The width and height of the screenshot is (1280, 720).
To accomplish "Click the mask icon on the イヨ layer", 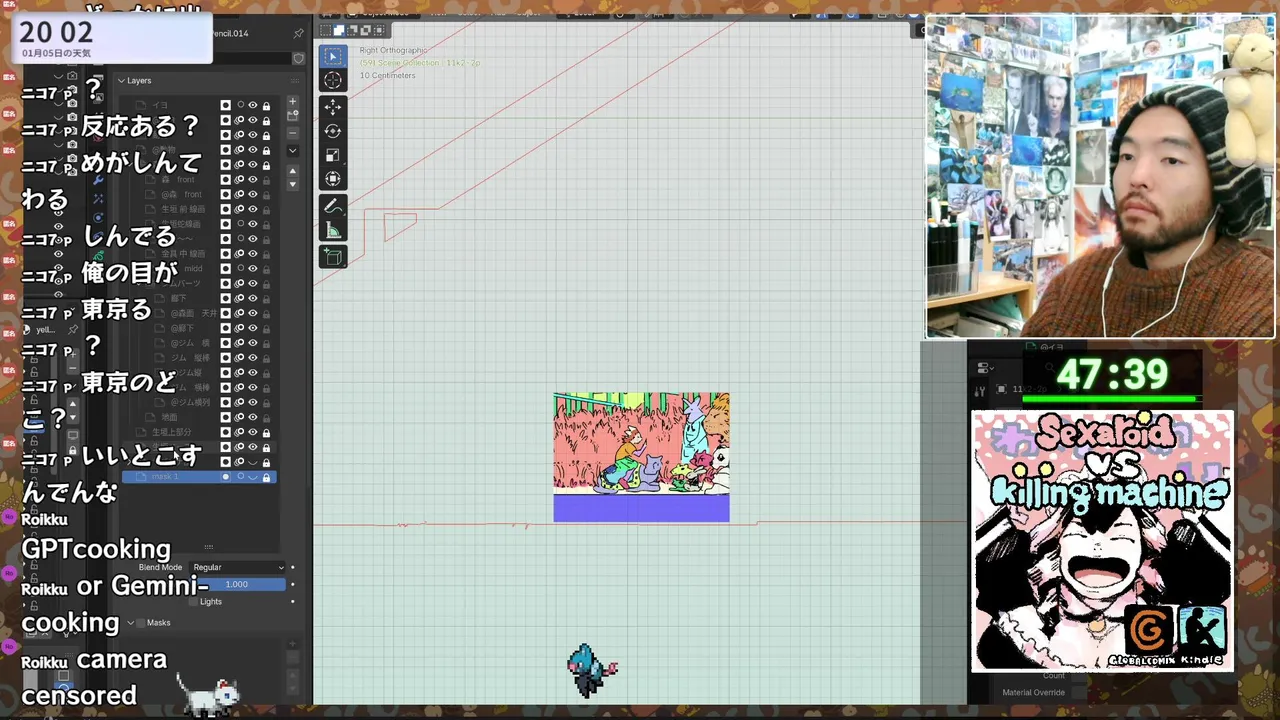I will pyautogui.click(x=226, y=105).
